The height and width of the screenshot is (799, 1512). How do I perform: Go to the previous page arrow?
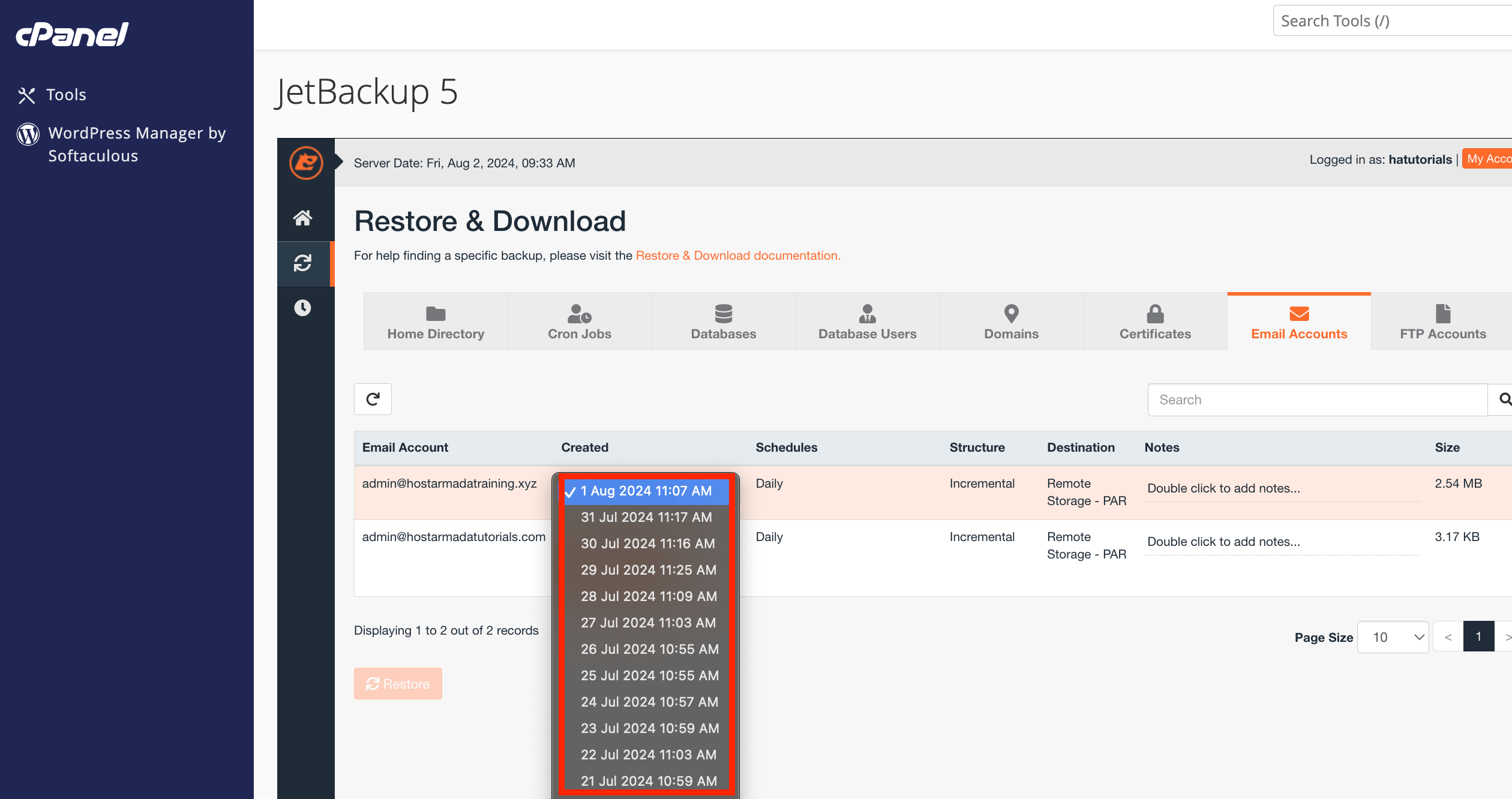[1448, 637]
